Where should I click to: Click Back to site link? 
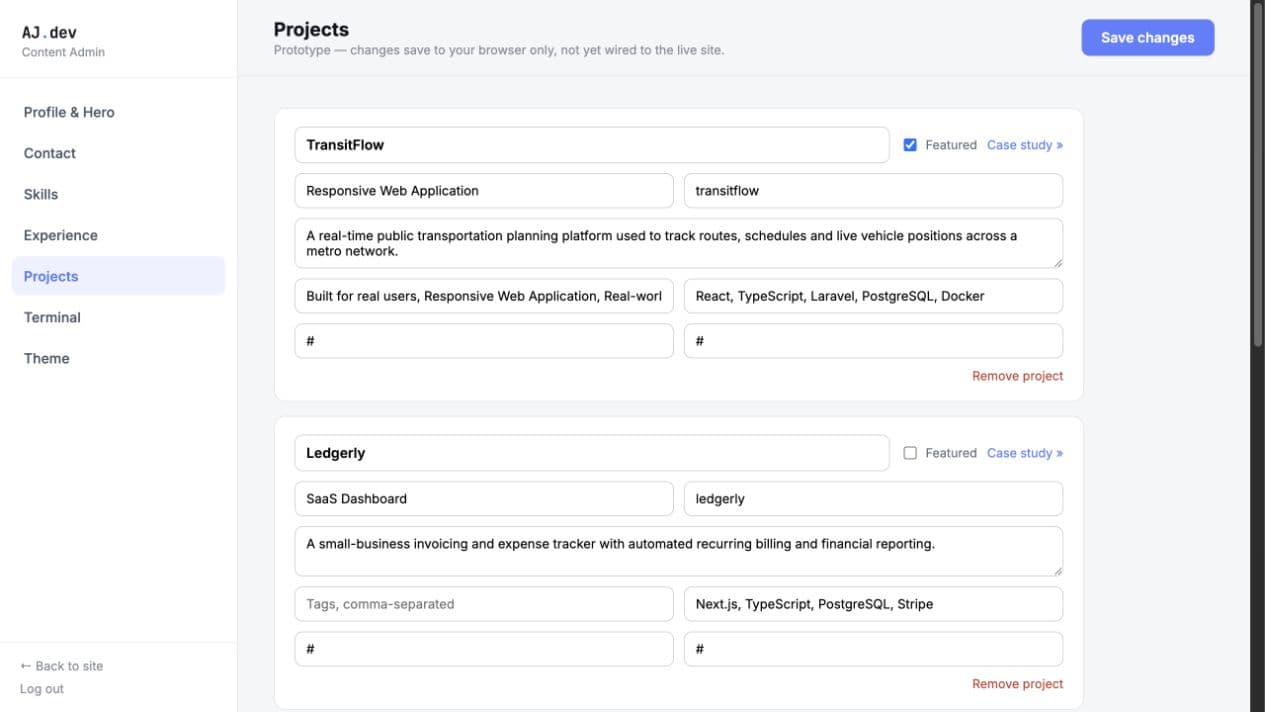tap(62, 666)
